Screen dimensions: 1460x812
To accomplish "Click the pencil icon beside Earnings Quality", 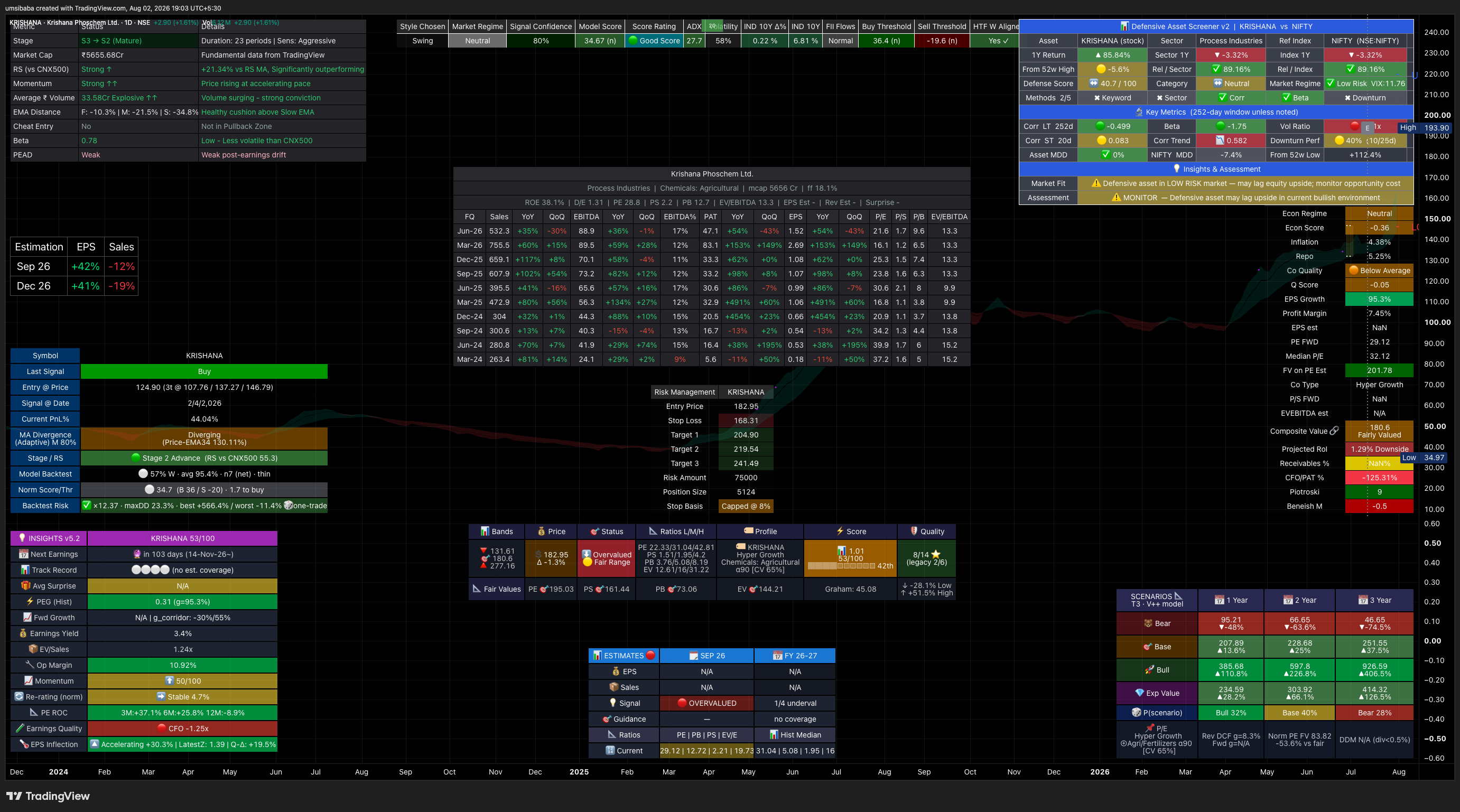I will [20, 729].
